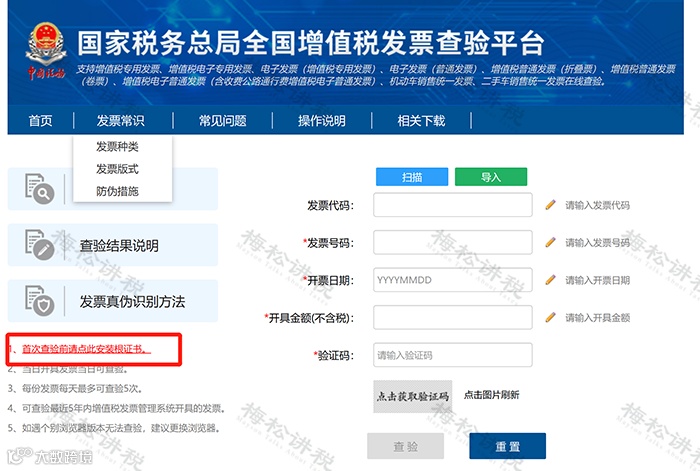Screen dimensions: 700x471
Task: Click the 发票代码 field label
Action: click(x=330, y=205)
